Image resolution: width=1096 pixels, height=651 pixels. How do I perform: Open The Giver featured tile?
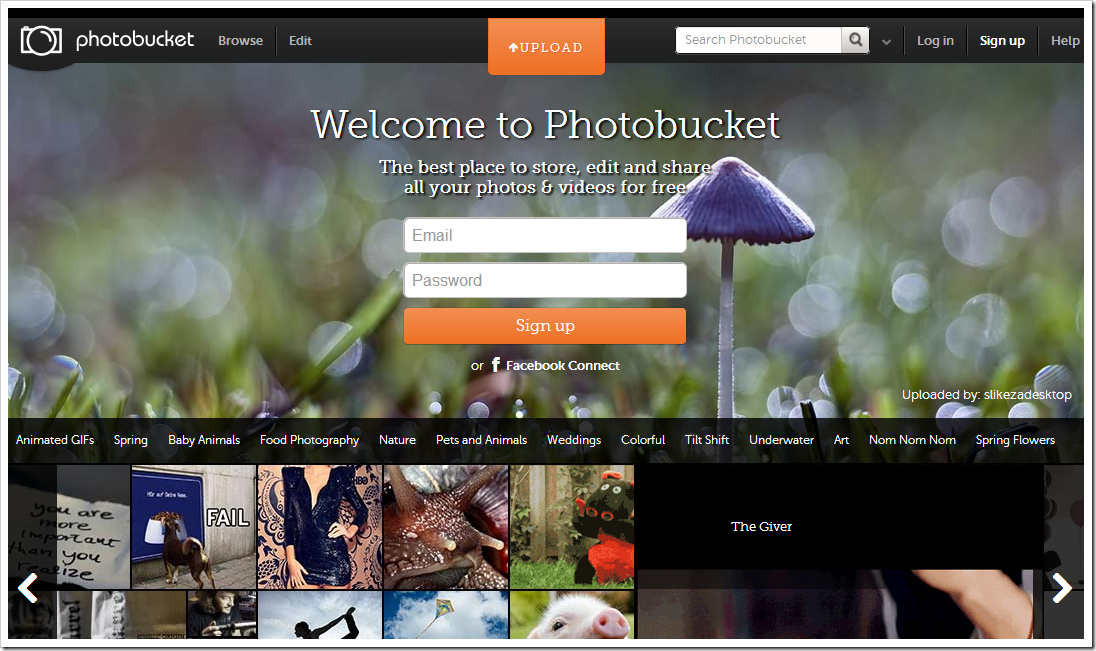pyautogui.click(x=840, y=551)
